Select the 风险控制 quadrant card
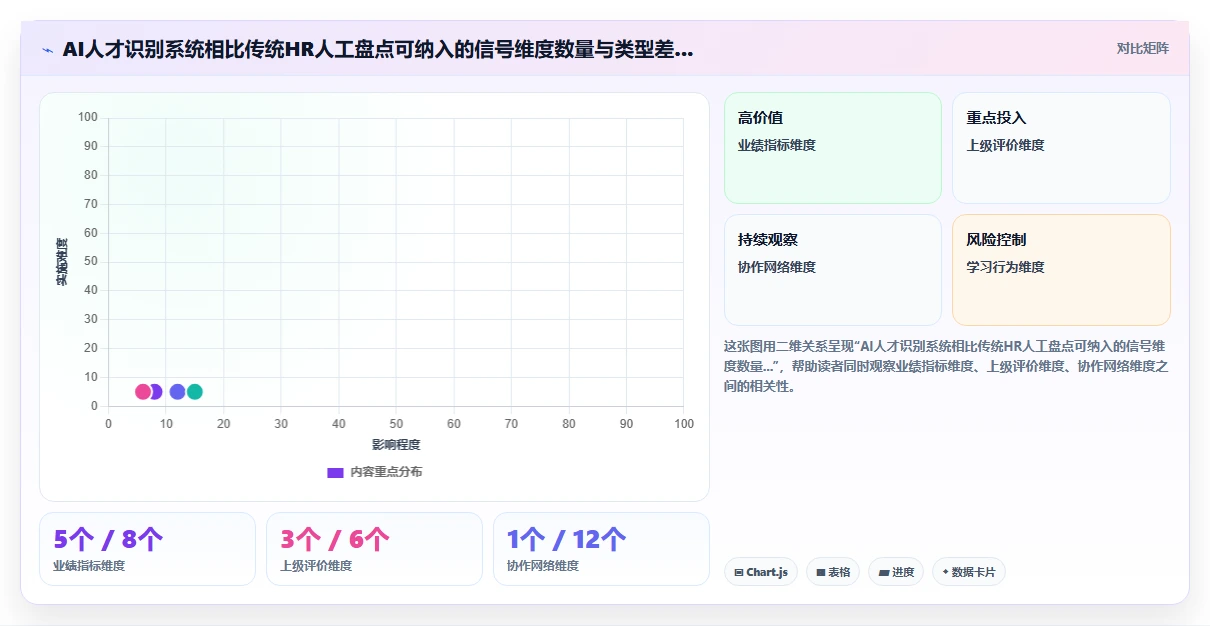This screenshot has width=1210, height=626. (1061, 270)
